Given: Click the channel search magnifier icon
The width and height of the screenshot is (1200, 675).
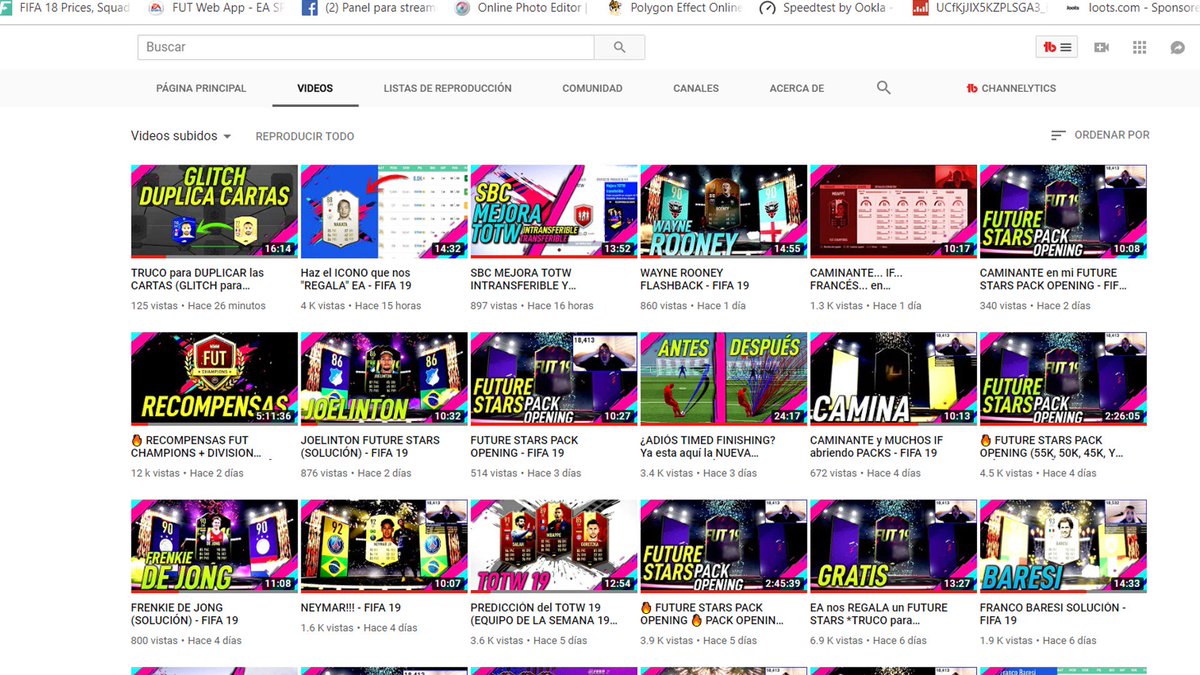Looking at the screenshot, I should coord(883,88).
